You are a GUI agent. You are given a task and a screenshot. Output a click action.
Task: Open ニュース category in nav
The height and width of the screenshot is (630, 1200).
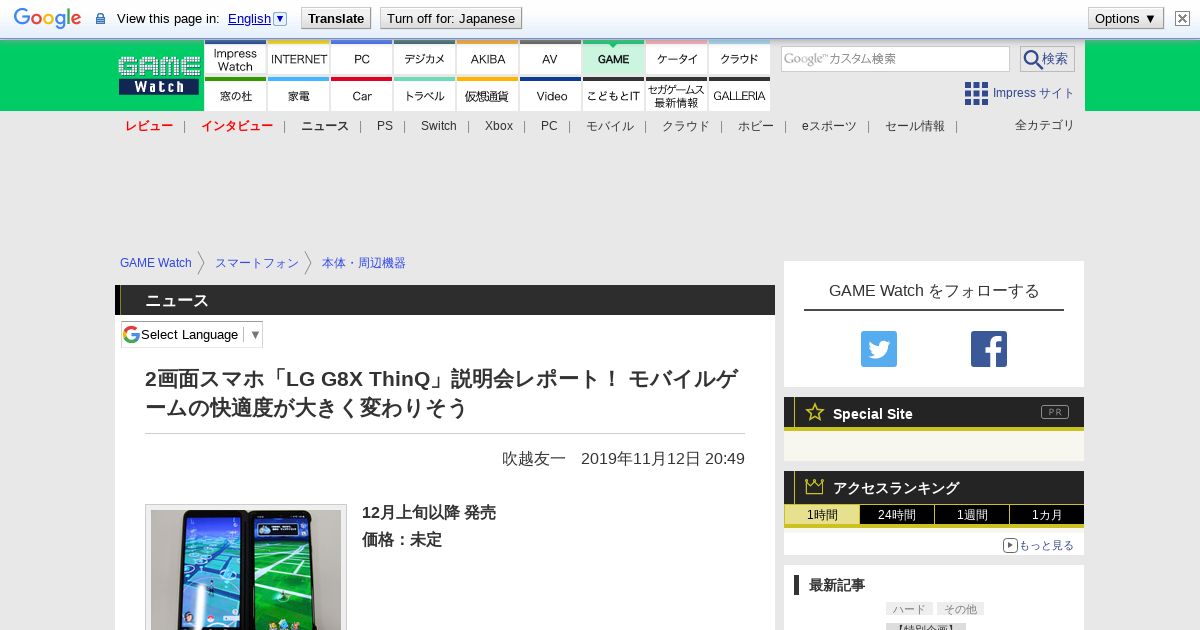pyautogui.click(x=325, y=126)
